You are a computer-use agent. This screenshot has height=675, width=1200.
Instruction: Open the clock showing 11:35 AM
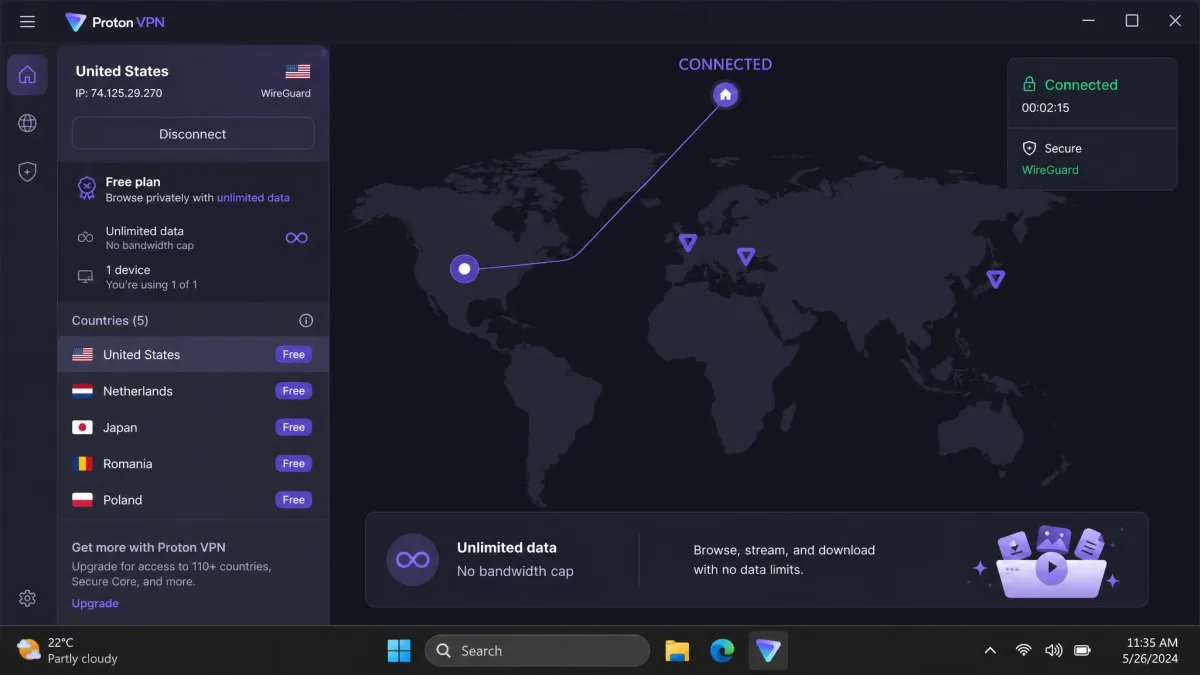(1152, 651)
